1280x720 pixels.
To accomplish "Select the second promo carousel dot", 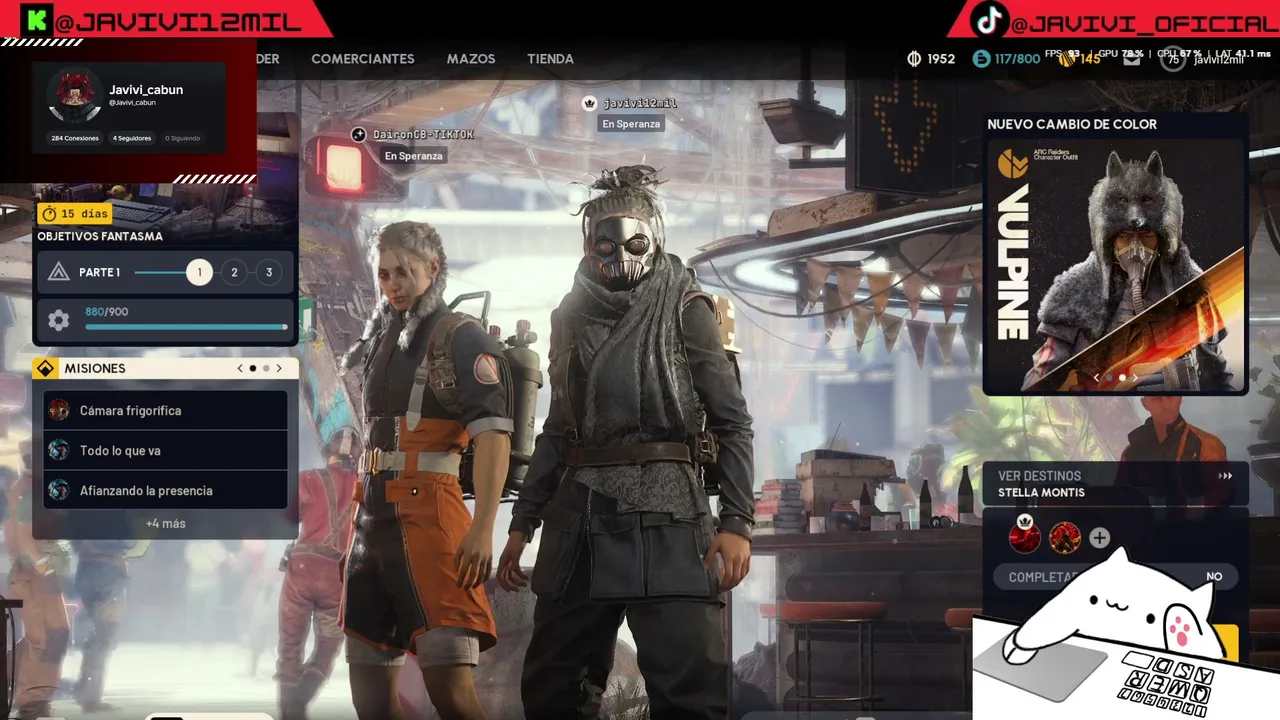I will [x=1122, y=378].
